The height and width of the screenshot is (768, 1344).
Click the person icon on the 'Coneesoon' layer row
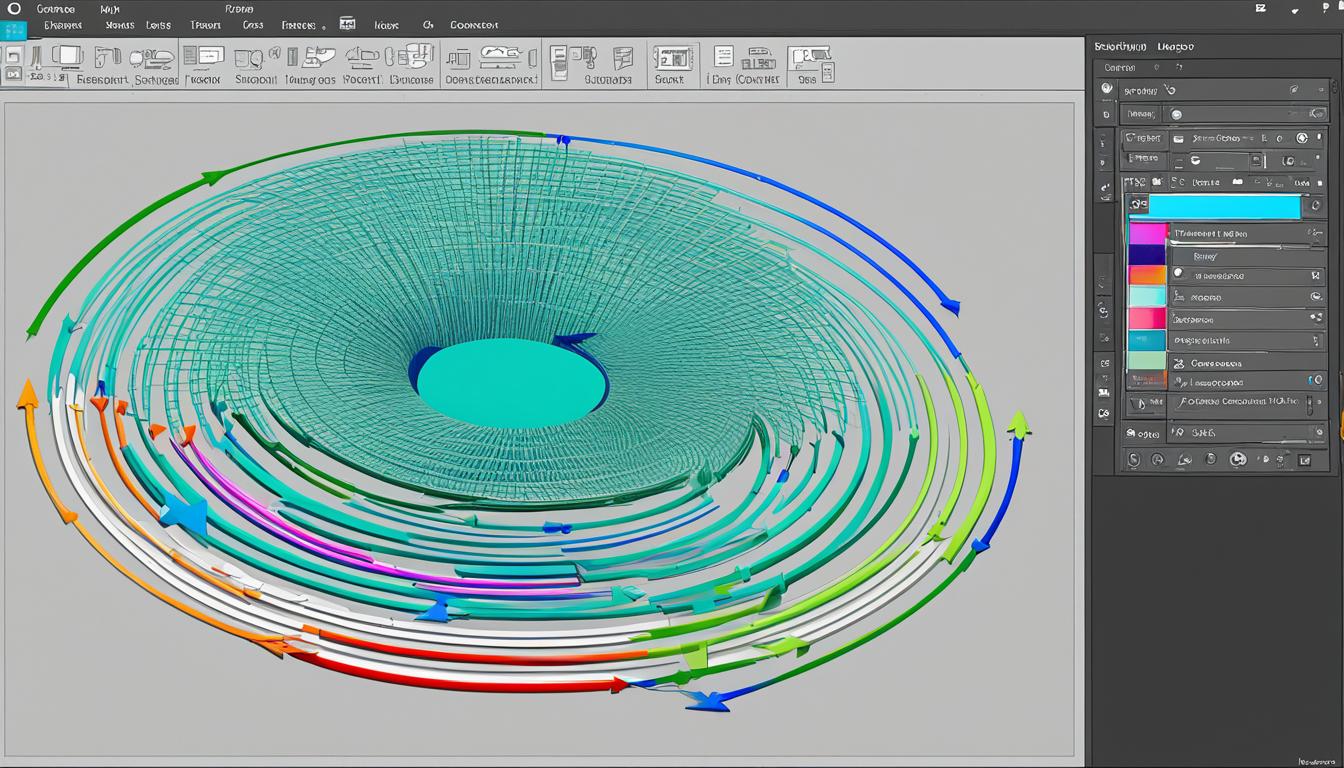click(x=1178, y=364)
